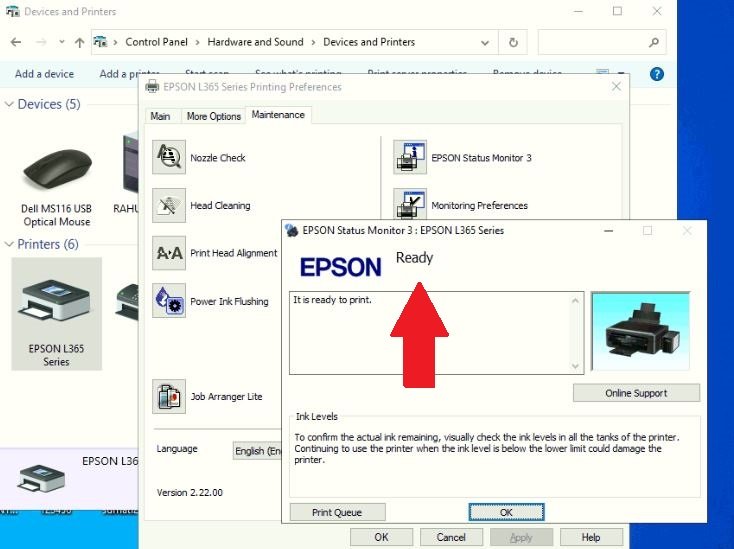Click Devices and Printers breadcrumb
The image size is (734, 549).
[x=369, y=42]
